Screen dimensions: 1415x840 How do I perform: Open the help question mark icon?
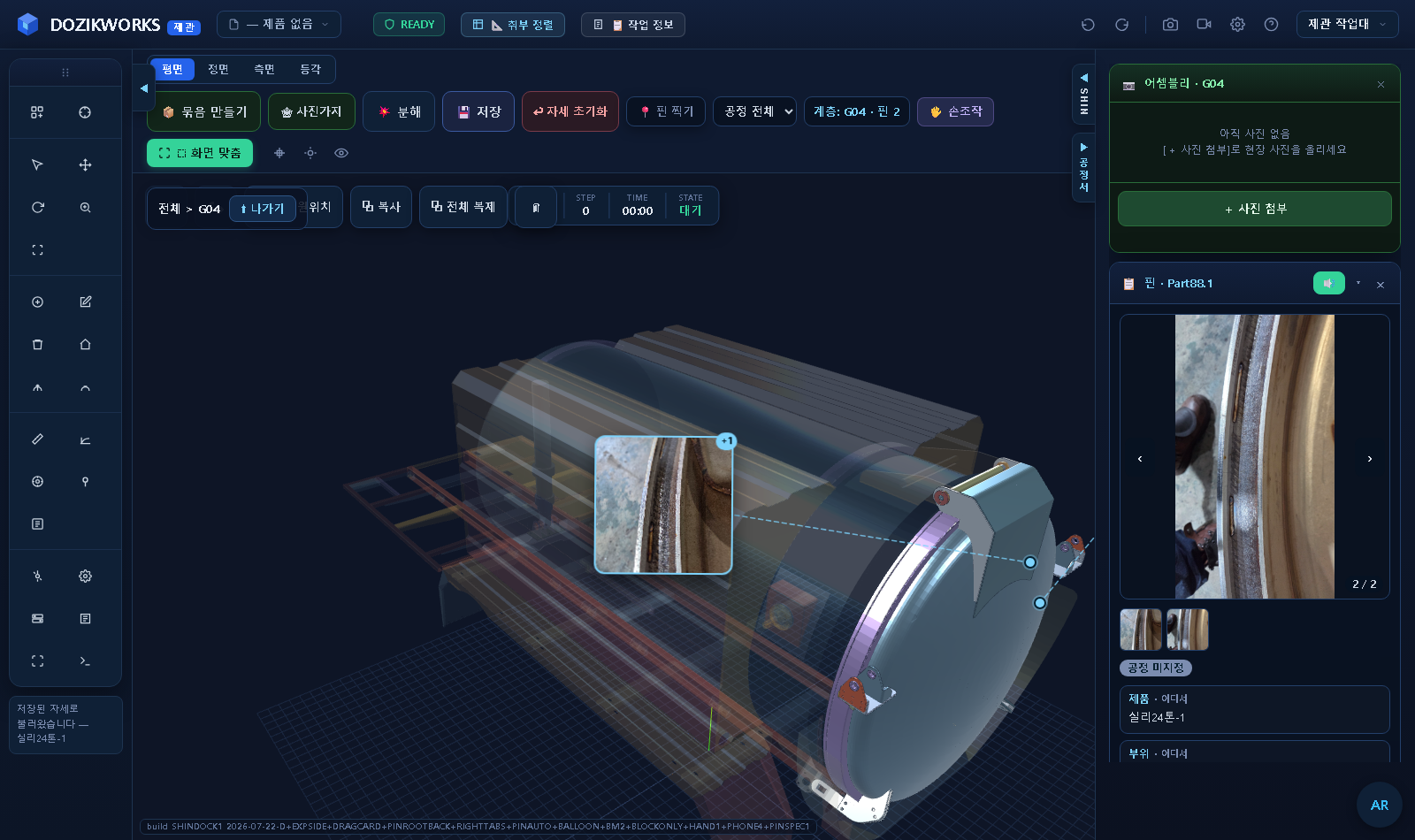1271,25
